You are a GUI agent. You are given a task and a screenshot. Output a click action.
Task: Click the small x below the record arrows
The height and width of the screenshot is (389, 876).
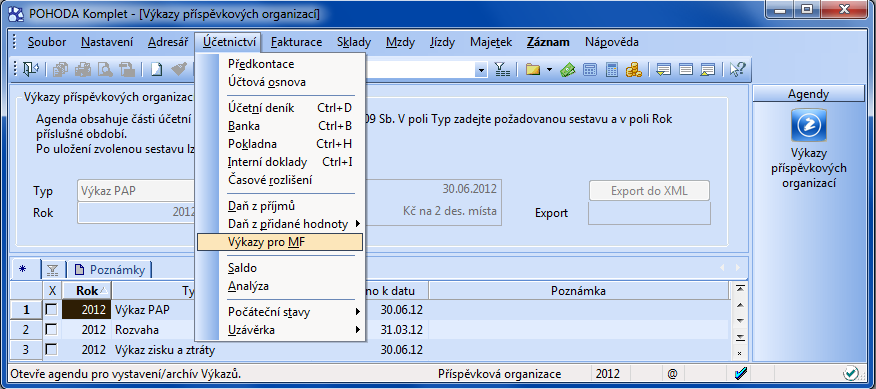pos(740,353)
